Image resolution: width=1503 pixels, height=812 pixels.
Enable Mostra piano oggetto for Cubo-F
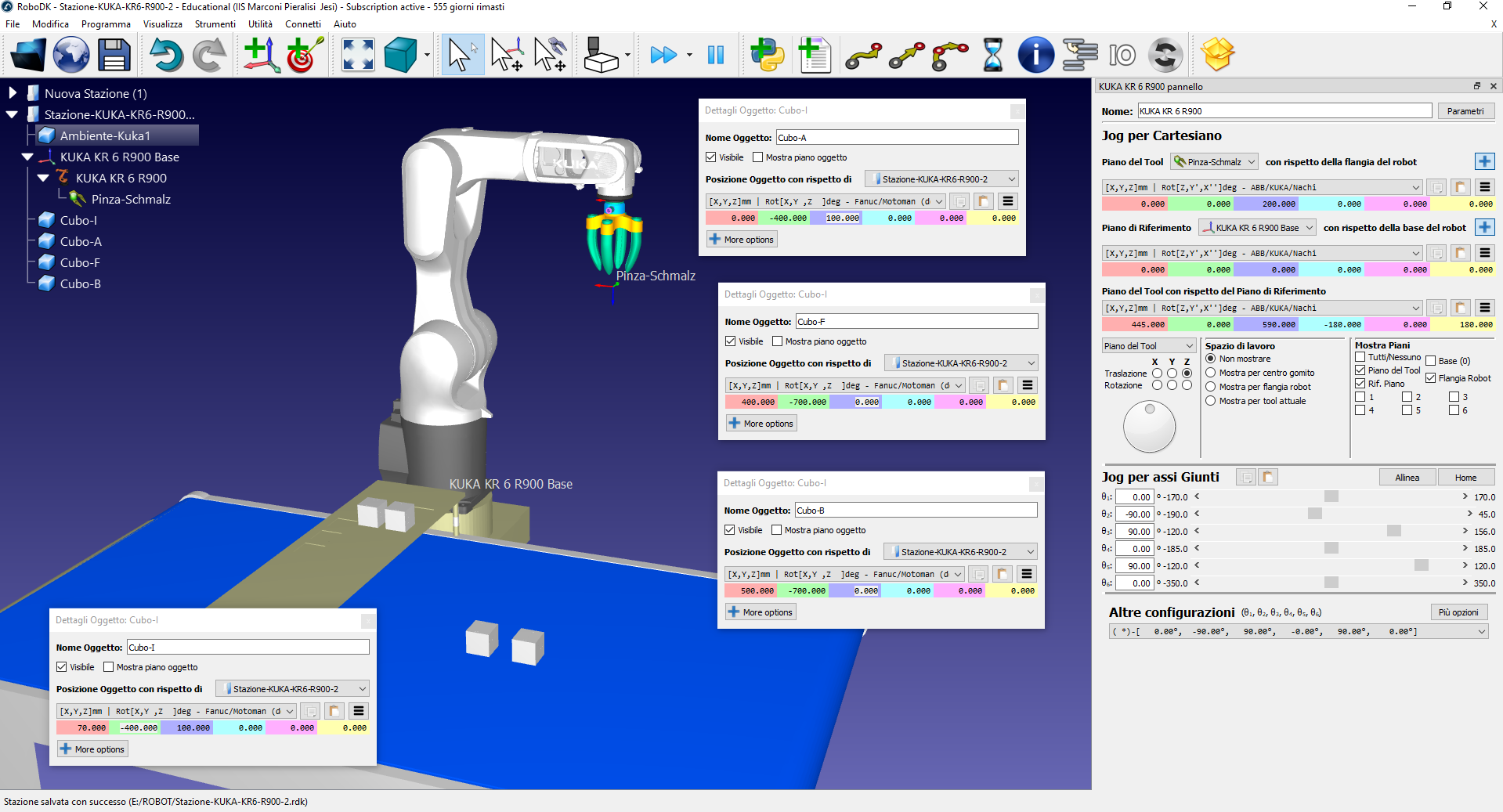777,341
